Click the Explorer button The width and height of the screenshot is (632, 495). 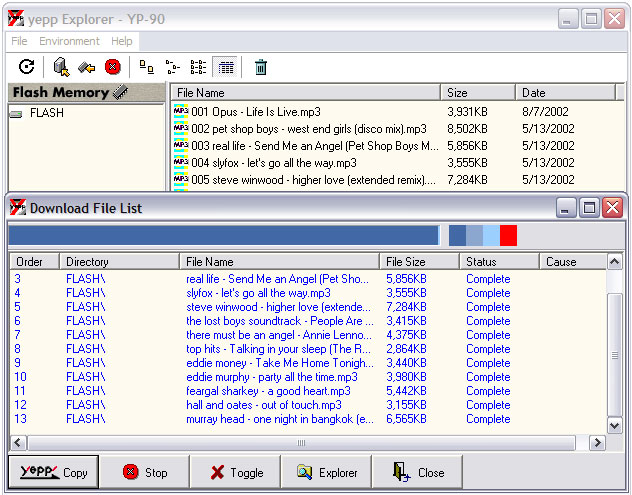[x=327, y=472]
